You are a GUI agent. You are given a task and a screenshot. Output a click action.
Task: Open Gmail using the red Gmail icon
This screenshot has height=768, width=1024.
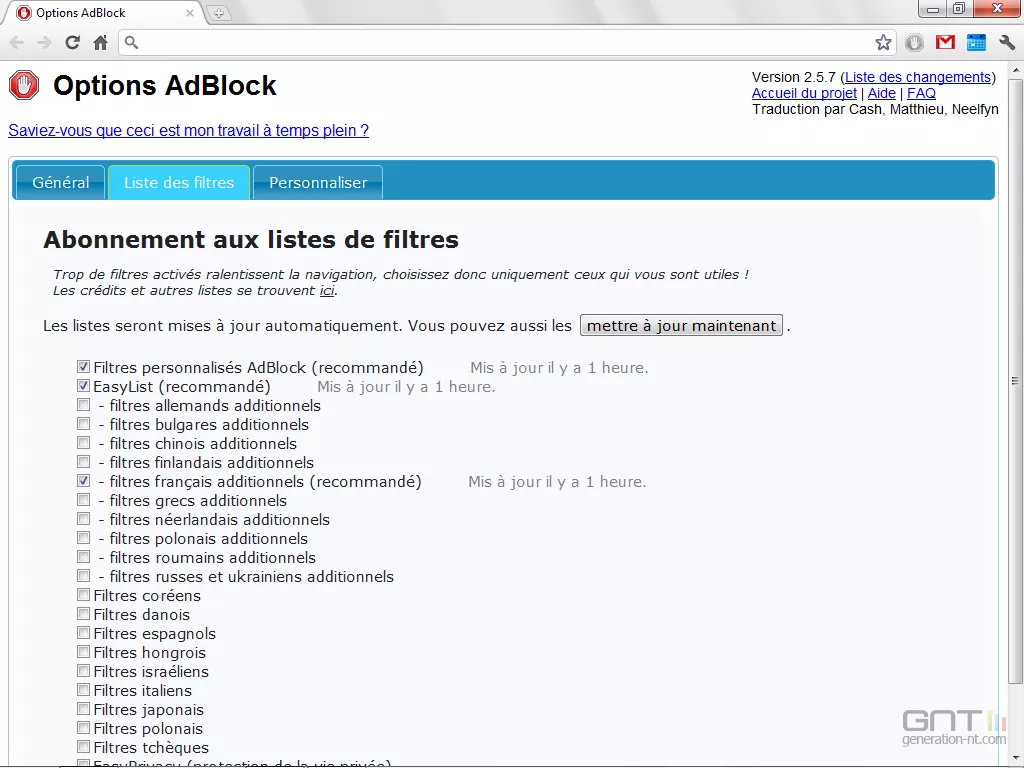[945, 43]
